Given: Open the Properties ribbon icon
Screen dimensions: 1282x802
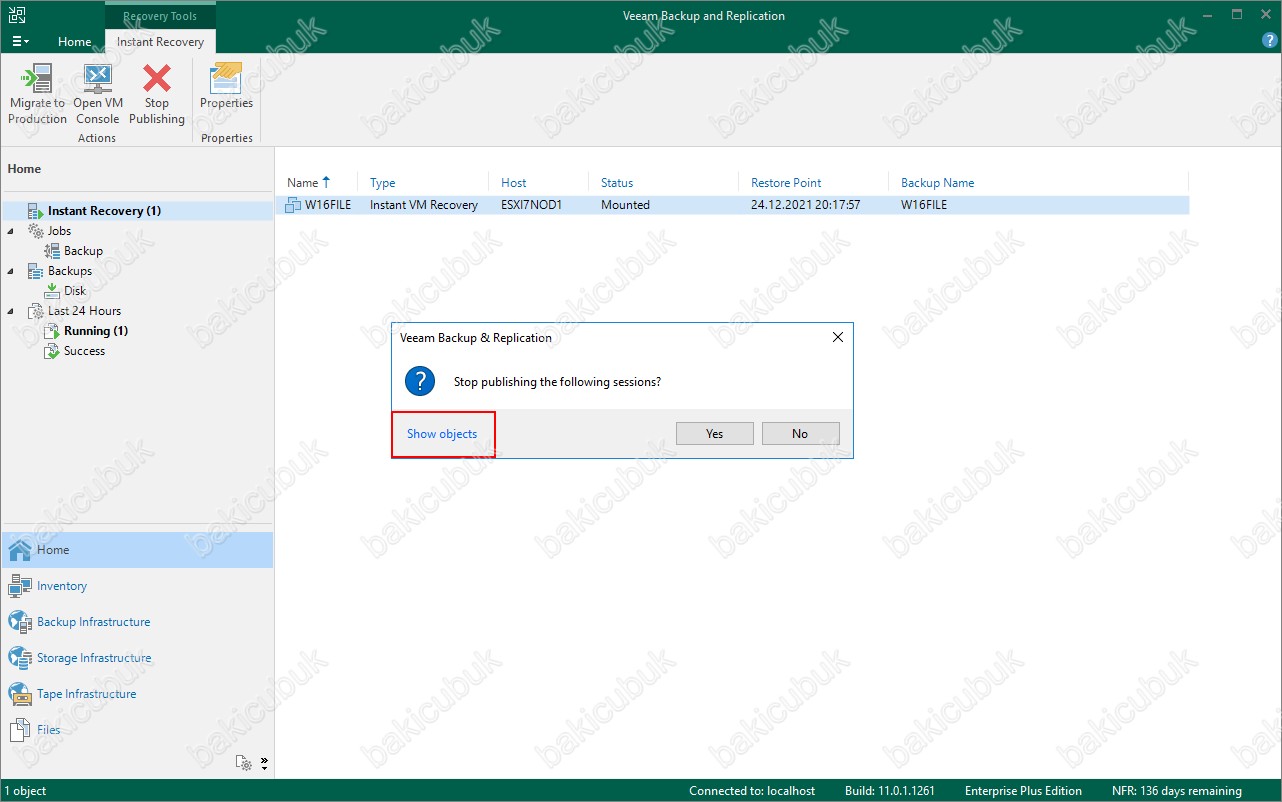Looking at the screenshot, I should (226, 78).
